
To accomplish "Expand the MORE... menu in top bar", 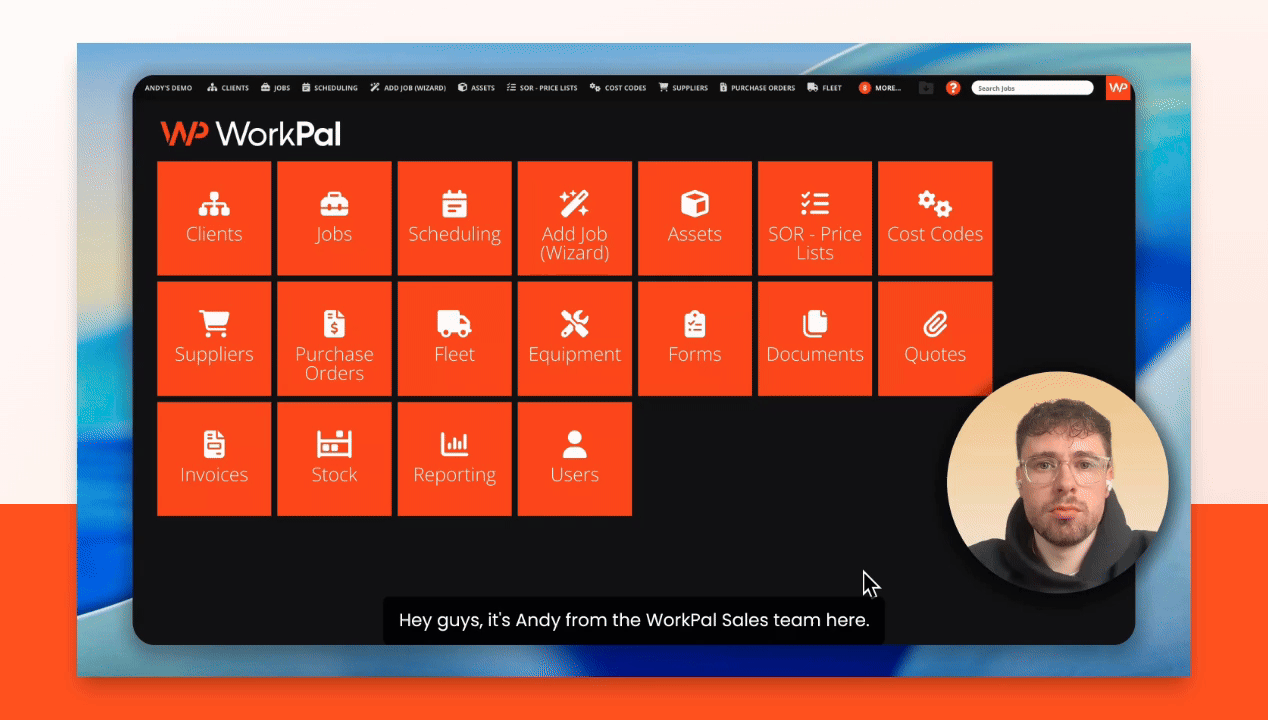I will coord(880,88).
